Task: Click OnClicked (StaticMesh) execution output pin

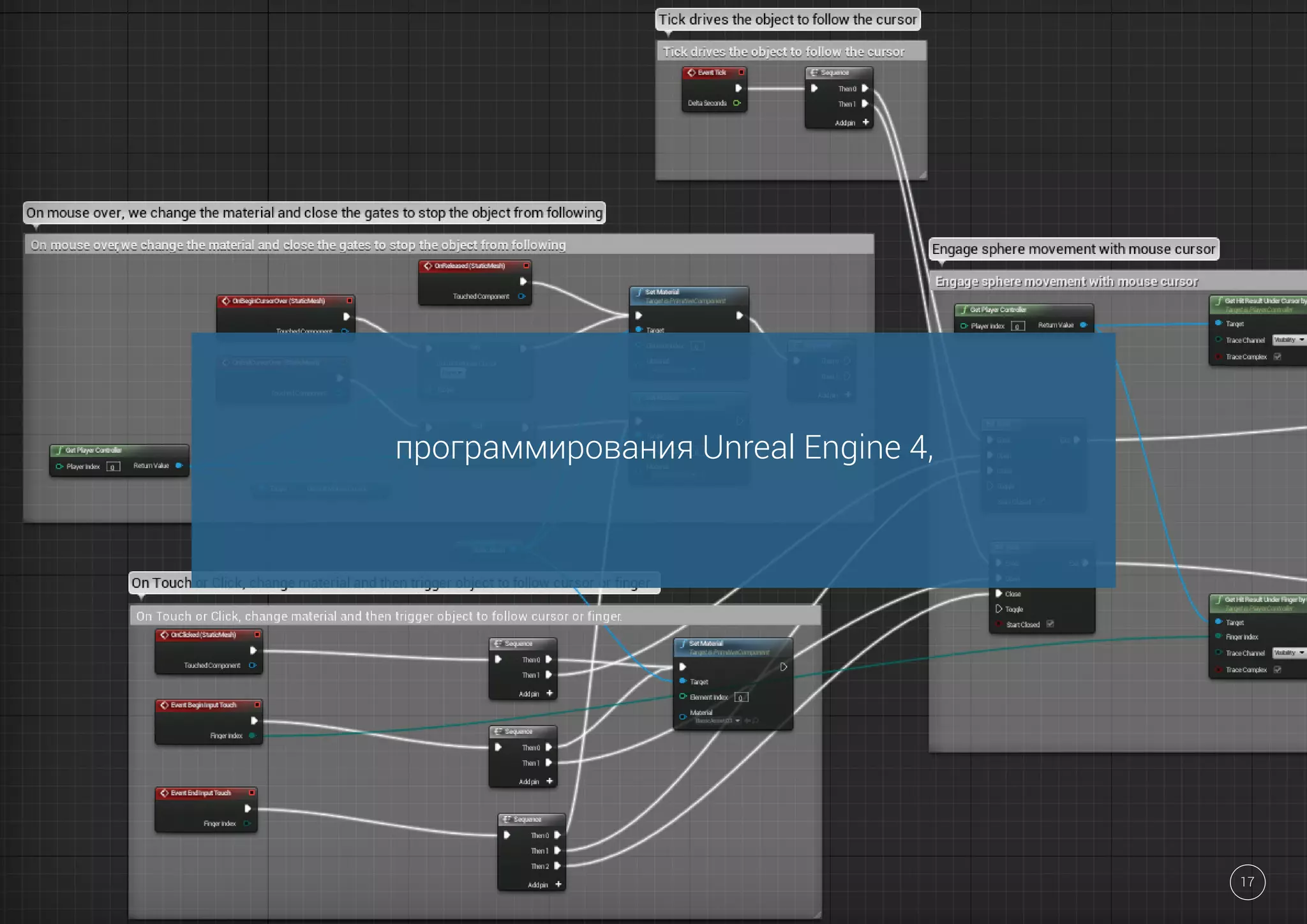Action: pyautogui.click(x=253, y=650)
